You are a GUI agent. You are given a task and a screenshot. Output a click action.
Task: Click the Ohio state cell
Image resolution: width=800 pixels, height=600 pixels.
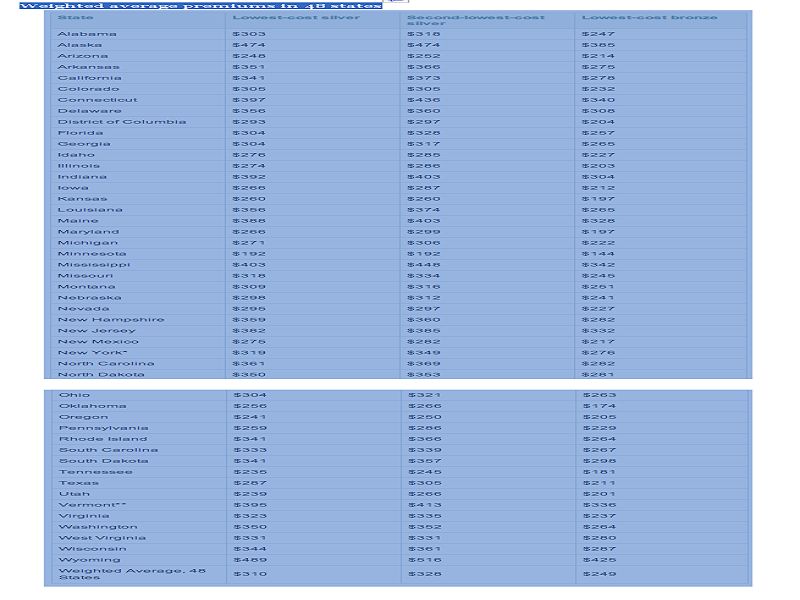point(74,395)
